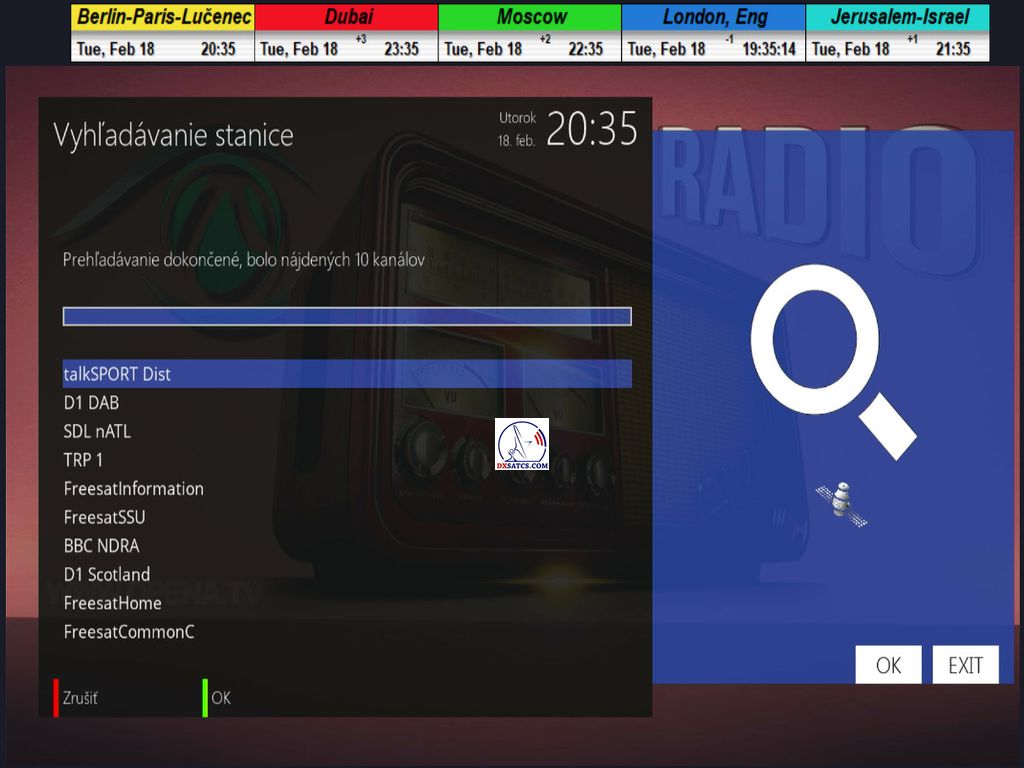The image size is (1024, 768).
Task: Click the Moscow world clock header
Action: [x=530, y=17]
